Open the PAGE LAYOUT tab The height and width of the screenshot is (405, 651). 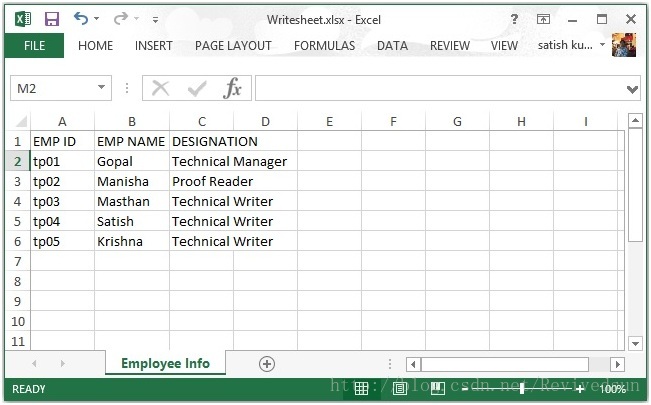tap(233, 46)
